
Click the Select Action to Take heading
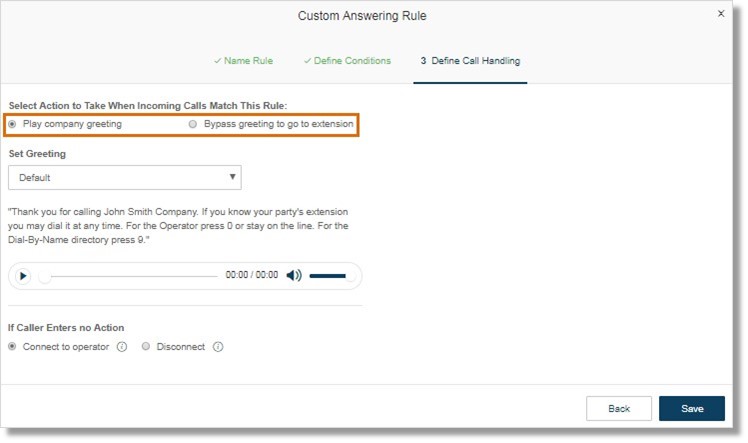[148, 105]
